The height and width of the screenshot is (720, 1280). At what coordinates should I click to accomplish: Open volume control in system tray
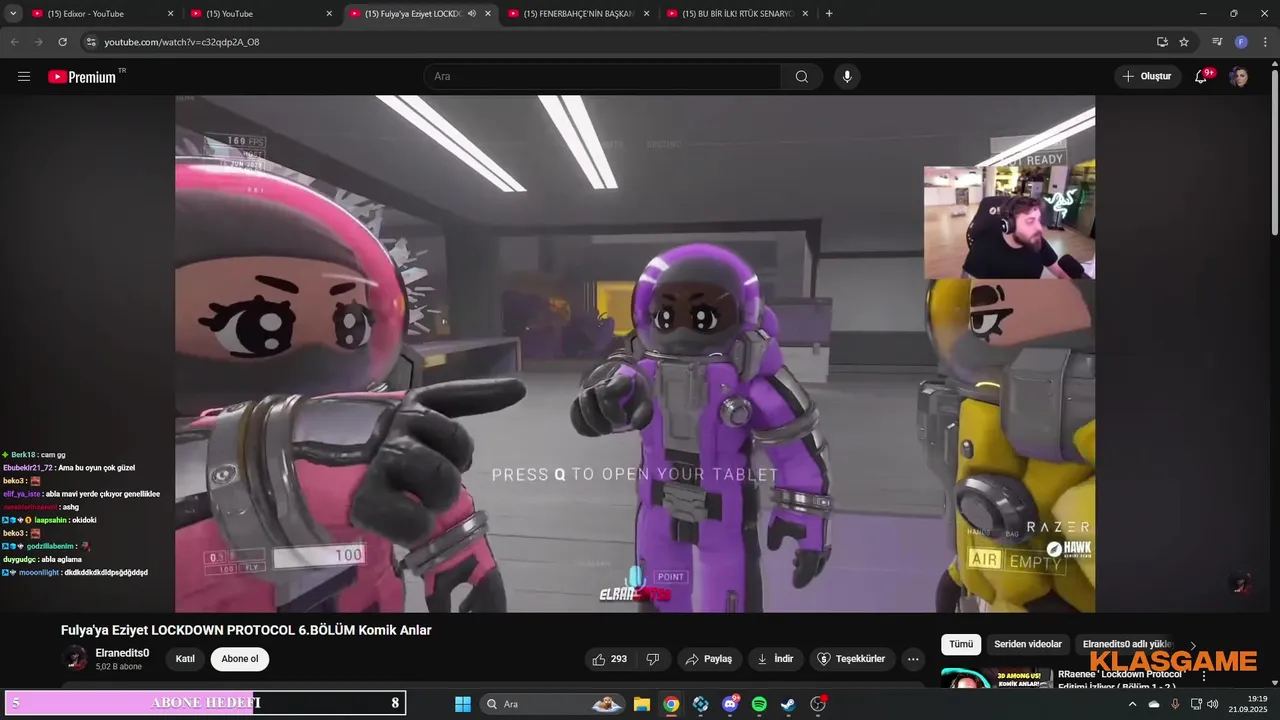click(x=1212, y=704)
